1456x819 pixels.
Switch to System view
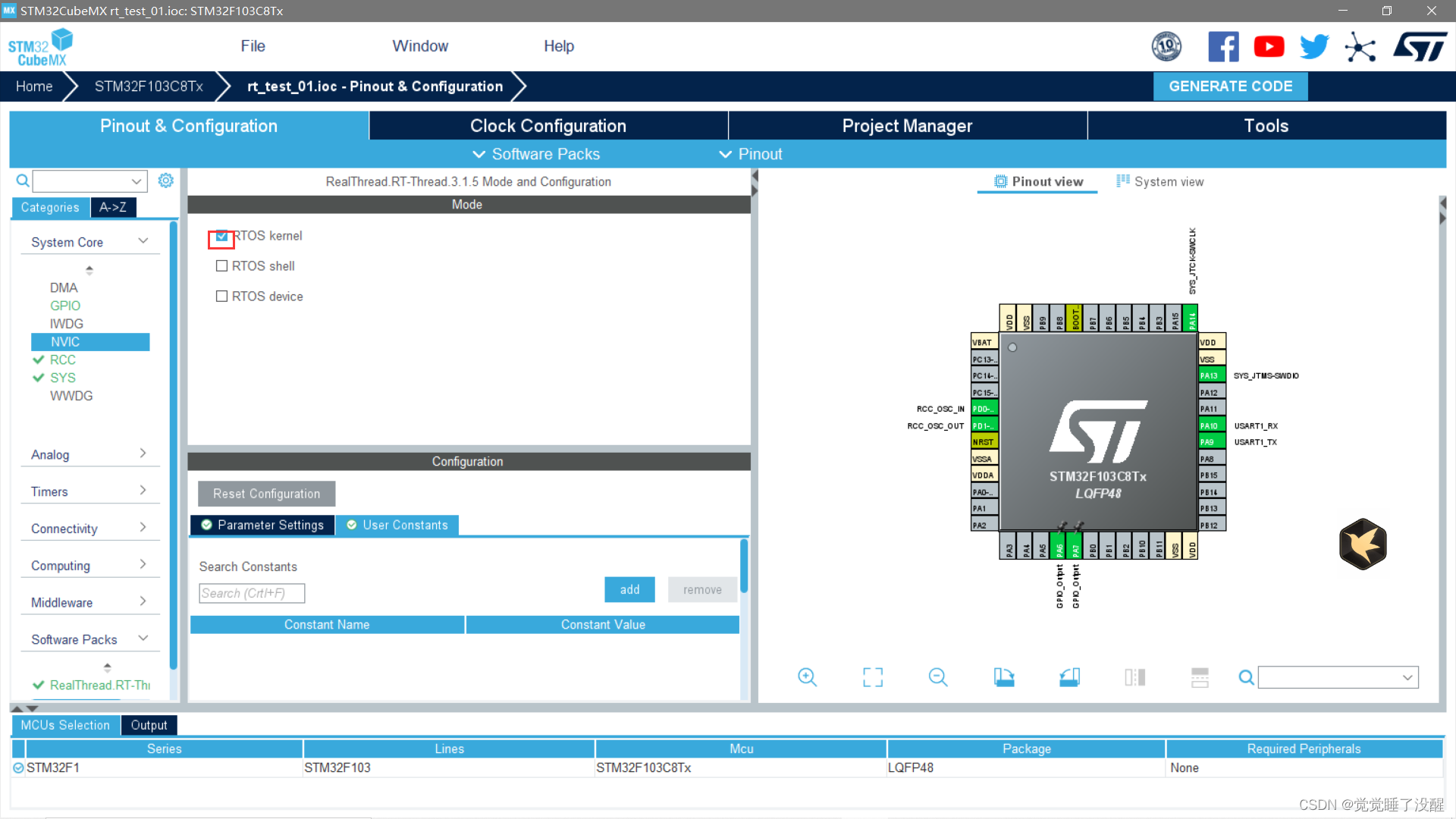point(1160,182)
